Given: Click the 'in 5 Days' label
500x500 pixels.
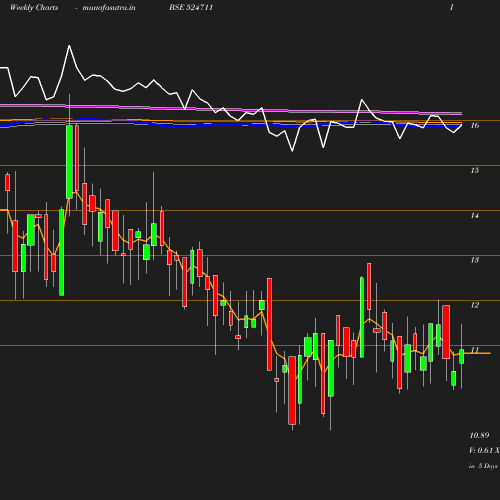Looking at the screenshot, I should (x=483, y=466).
